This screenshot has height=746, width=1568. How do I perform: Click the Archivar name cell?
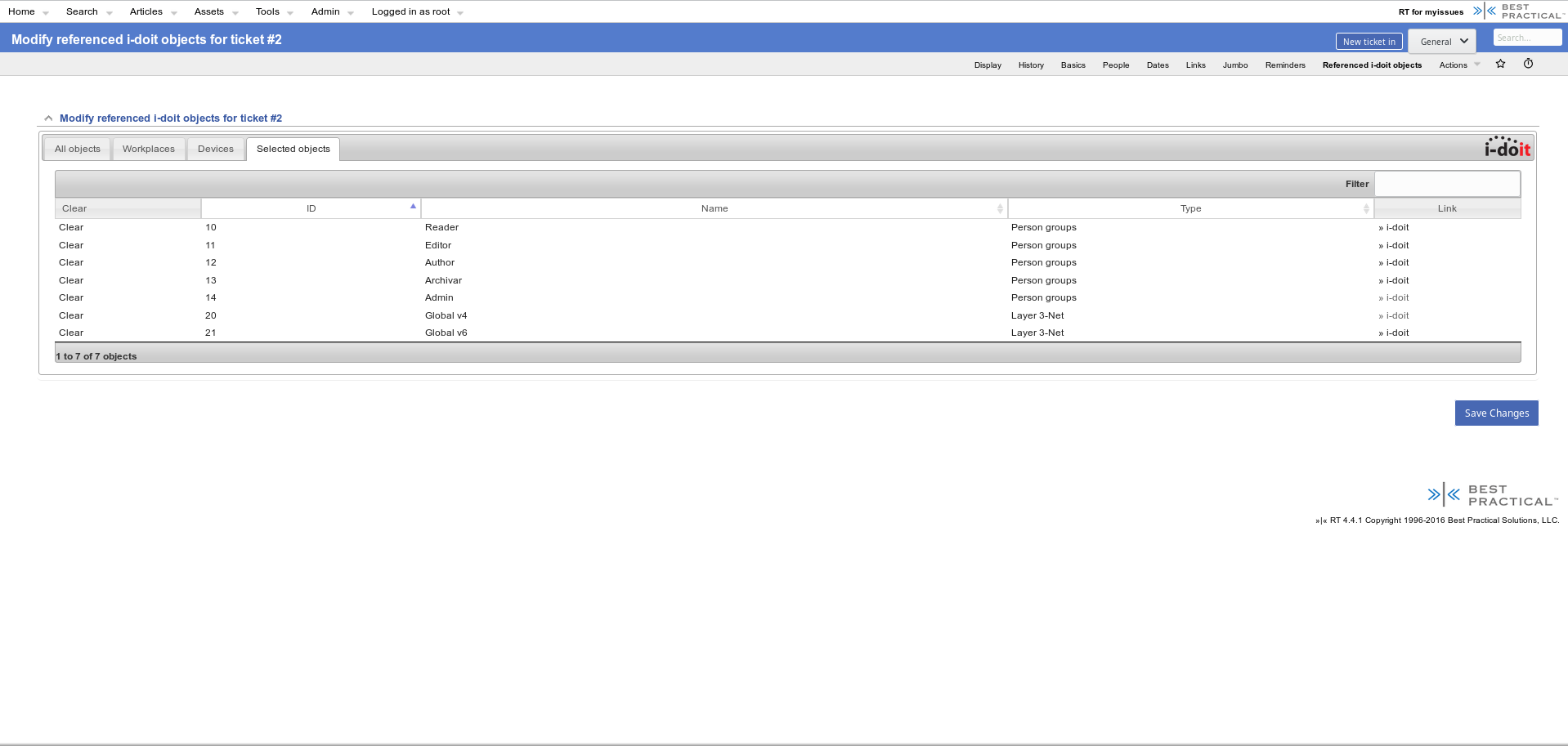[443, 280]
